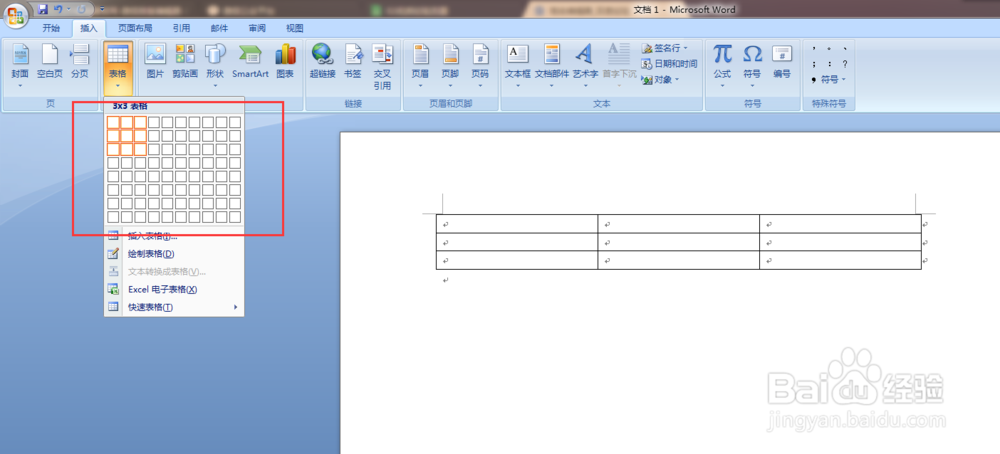This screenshot has width=1000, height=454.
Task: Insert WordArt (艺术字)
Action: 585,66
